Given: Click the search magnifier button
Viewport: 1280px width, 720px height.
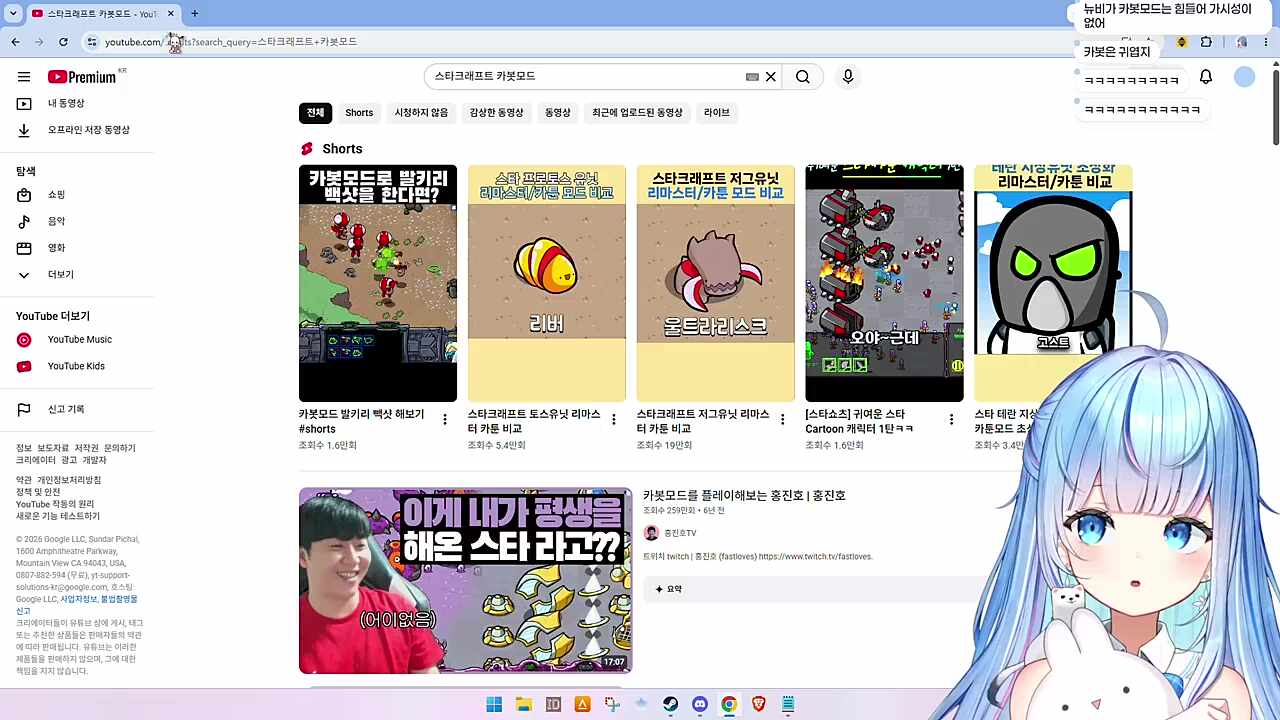Looking at the screenshot, I should click(x=803, y=77).
